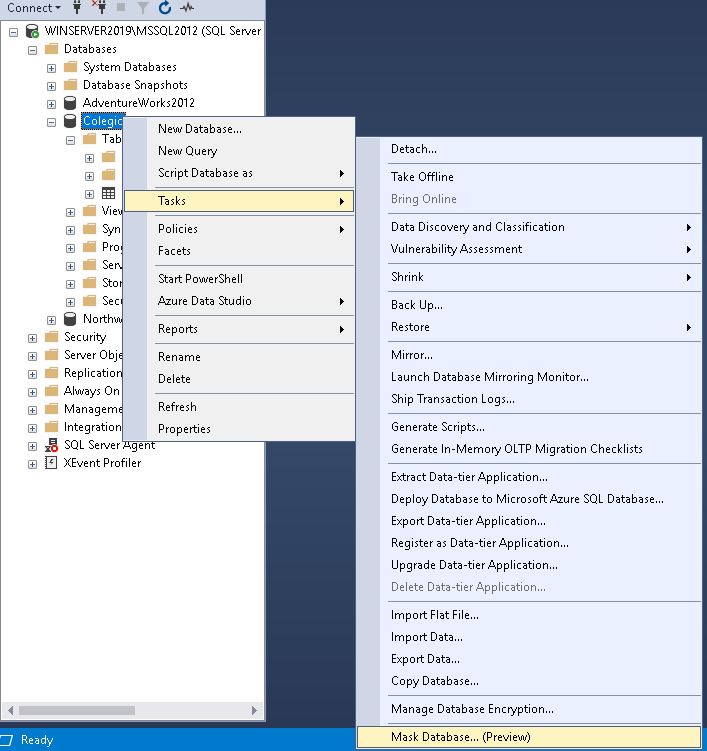Click the SQL Server Agent icon
The width and height of the screenshot is (707, 751).
point(51,445)
